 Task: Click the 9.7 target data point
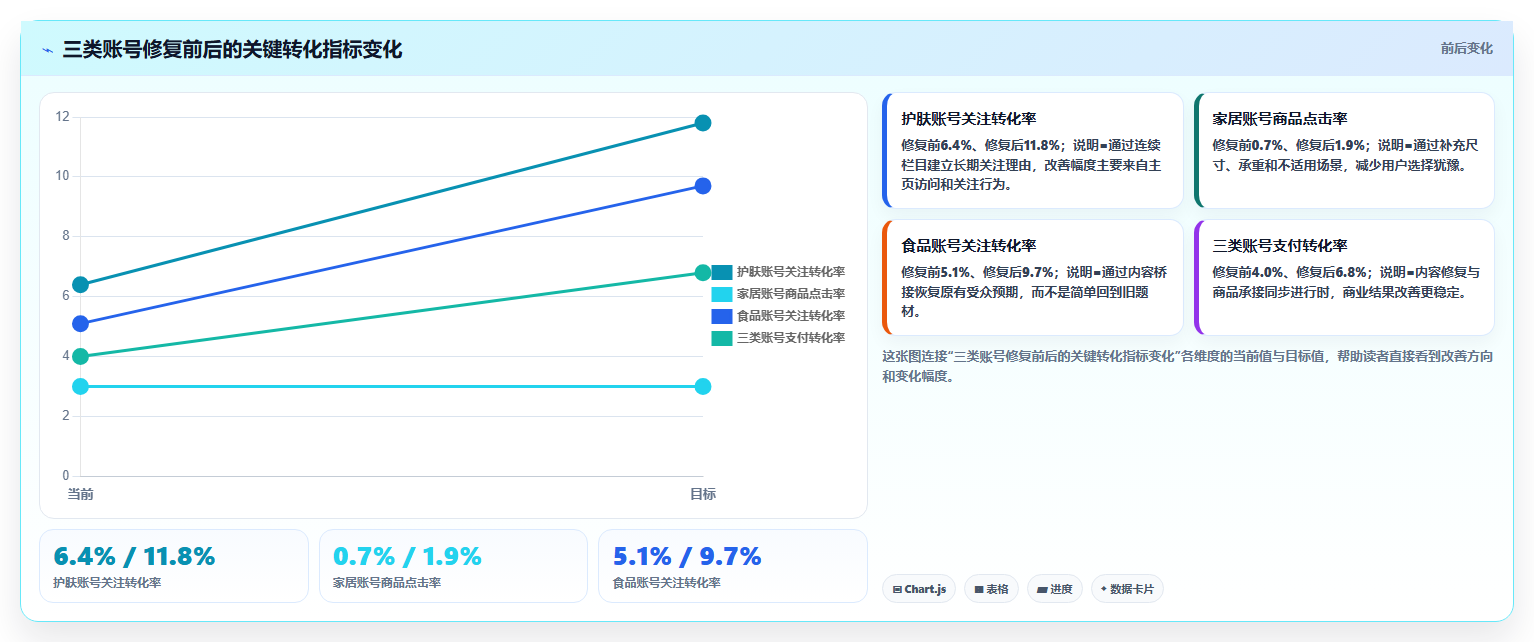703,186
